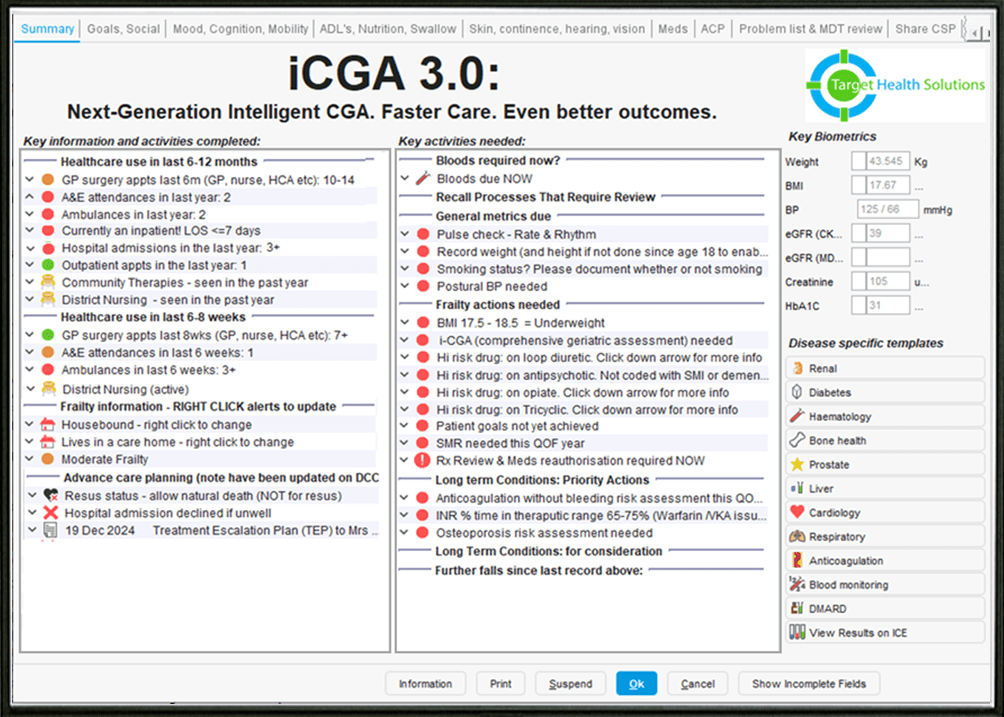The height and width of the screenshot is (717, 1004).
Task: Switch to the Meds tab
Action: tap(672, 29)
